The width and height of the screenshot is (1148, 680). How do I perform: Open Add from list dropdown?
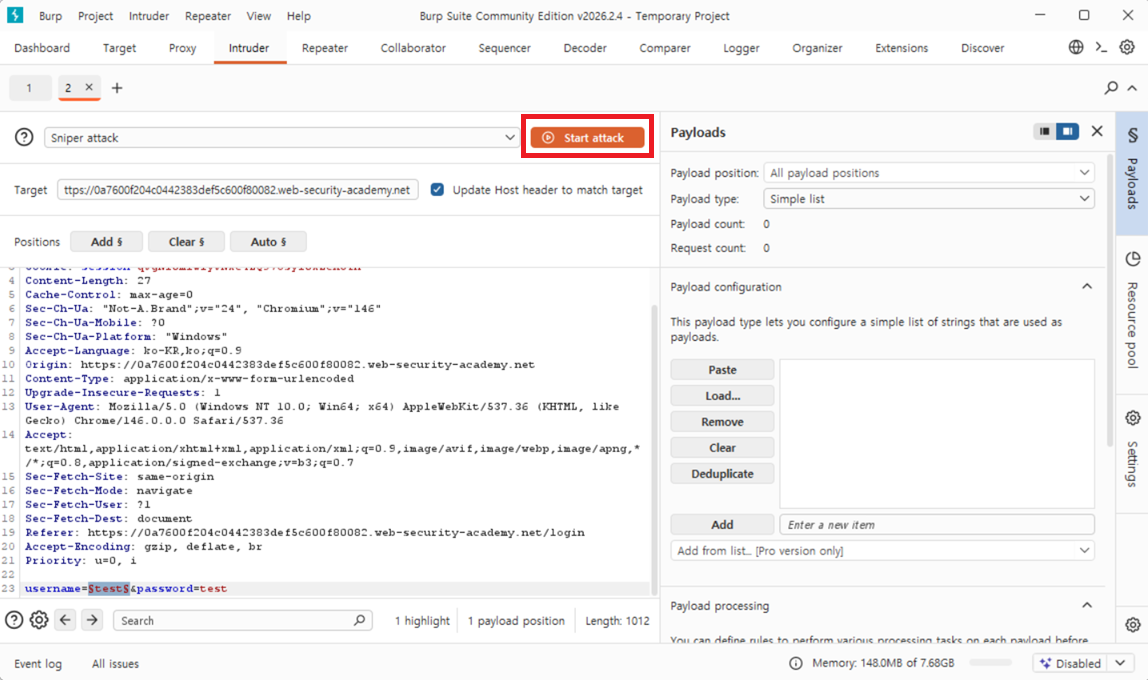(882, 550)
